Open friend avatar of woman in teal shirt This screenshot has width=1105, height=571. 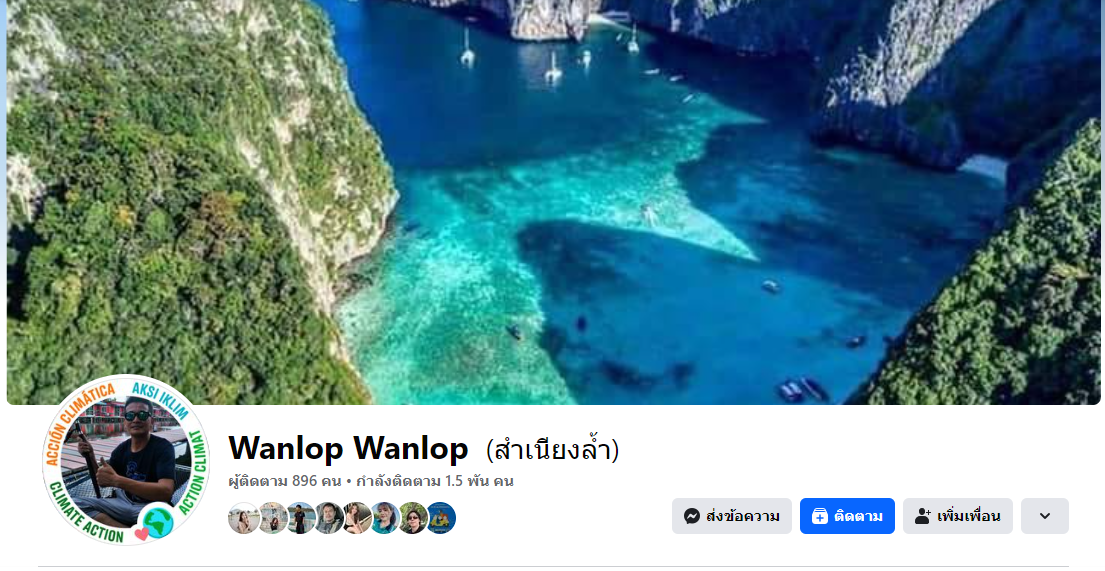[x=385, y=518]
